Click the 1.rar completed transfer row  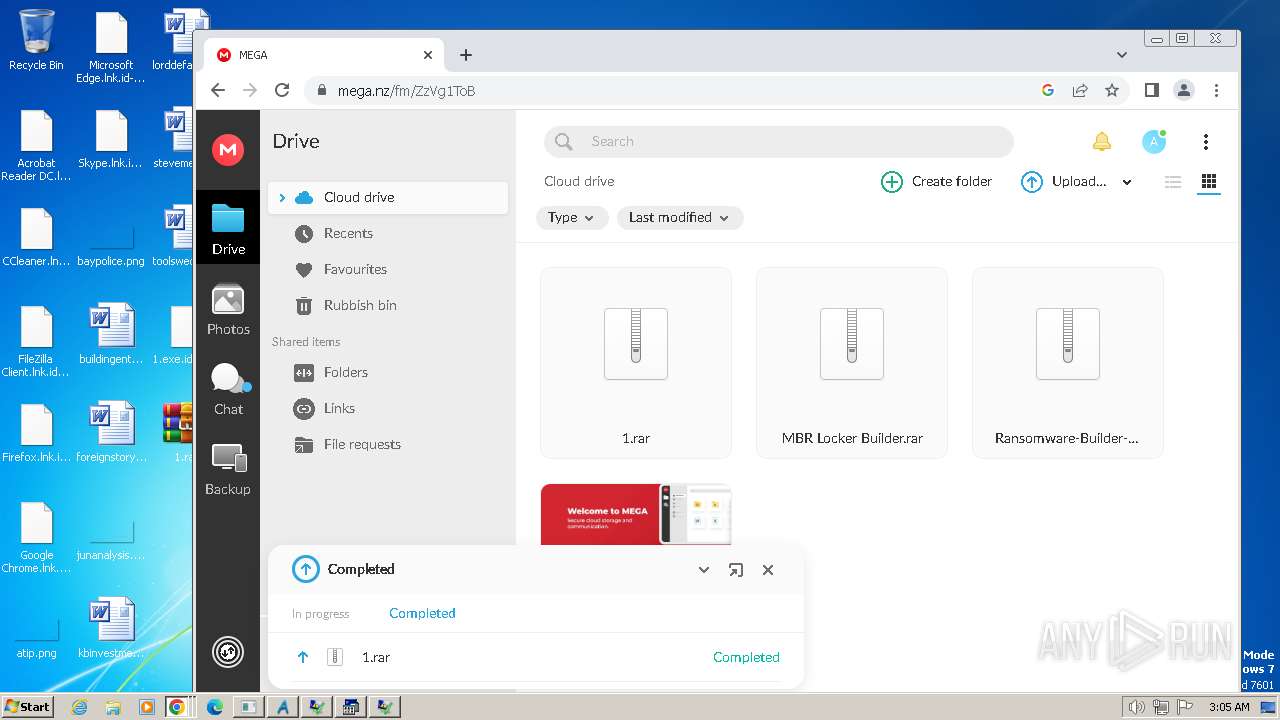[x=536, y=657]
